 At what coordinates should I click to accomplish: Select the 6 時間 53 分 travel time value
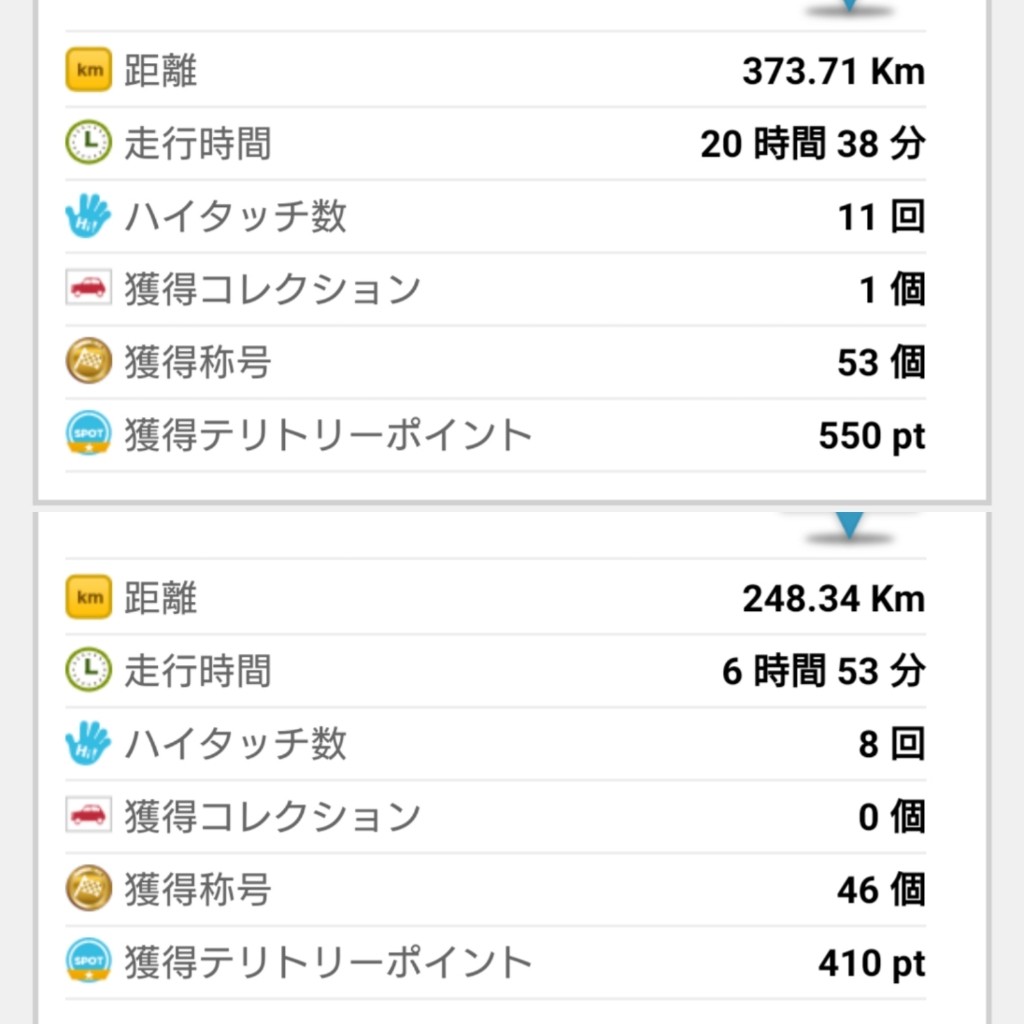pos(824,671)
